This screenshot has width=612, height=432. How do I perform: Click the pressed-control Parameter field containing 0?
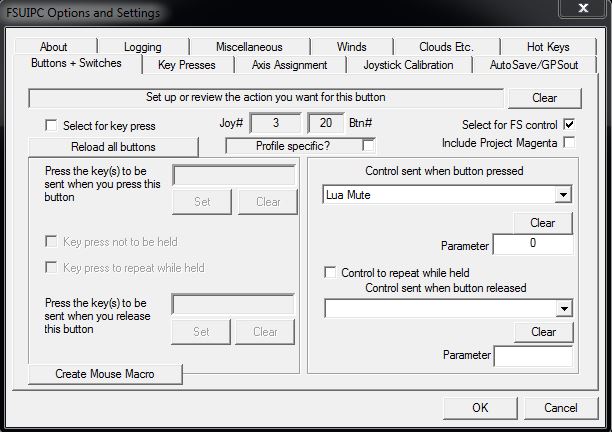coord(532,245)
